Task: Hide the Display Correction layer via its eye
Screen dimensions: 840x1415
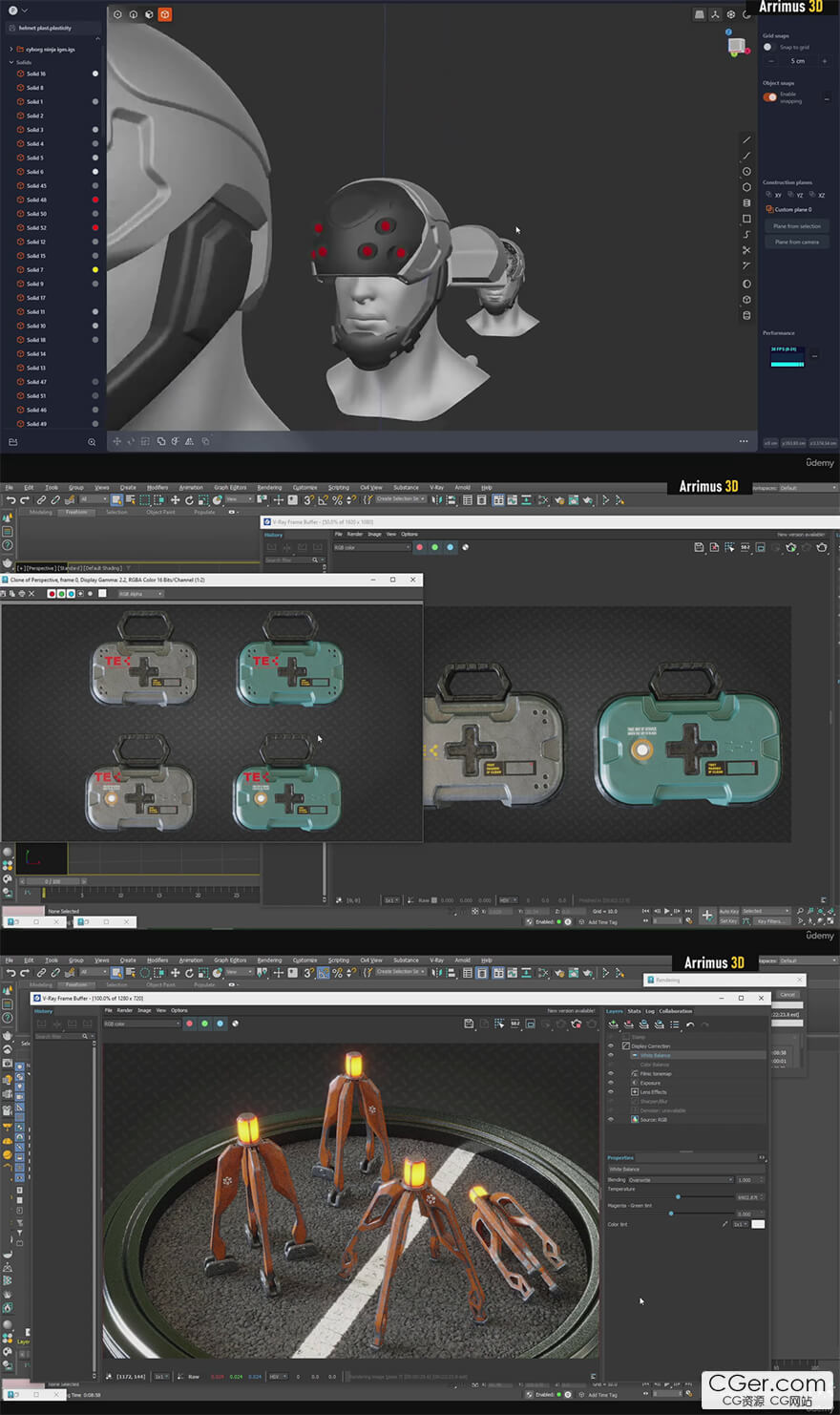Action: click(611, 1046)
